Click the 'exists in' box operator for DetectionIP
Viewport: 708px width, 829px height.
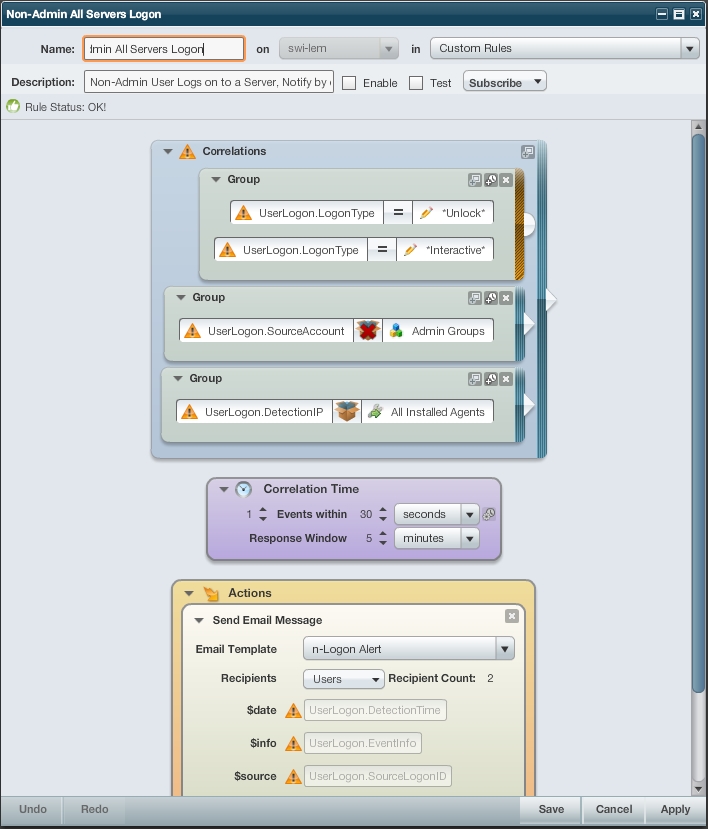point(347,412)
